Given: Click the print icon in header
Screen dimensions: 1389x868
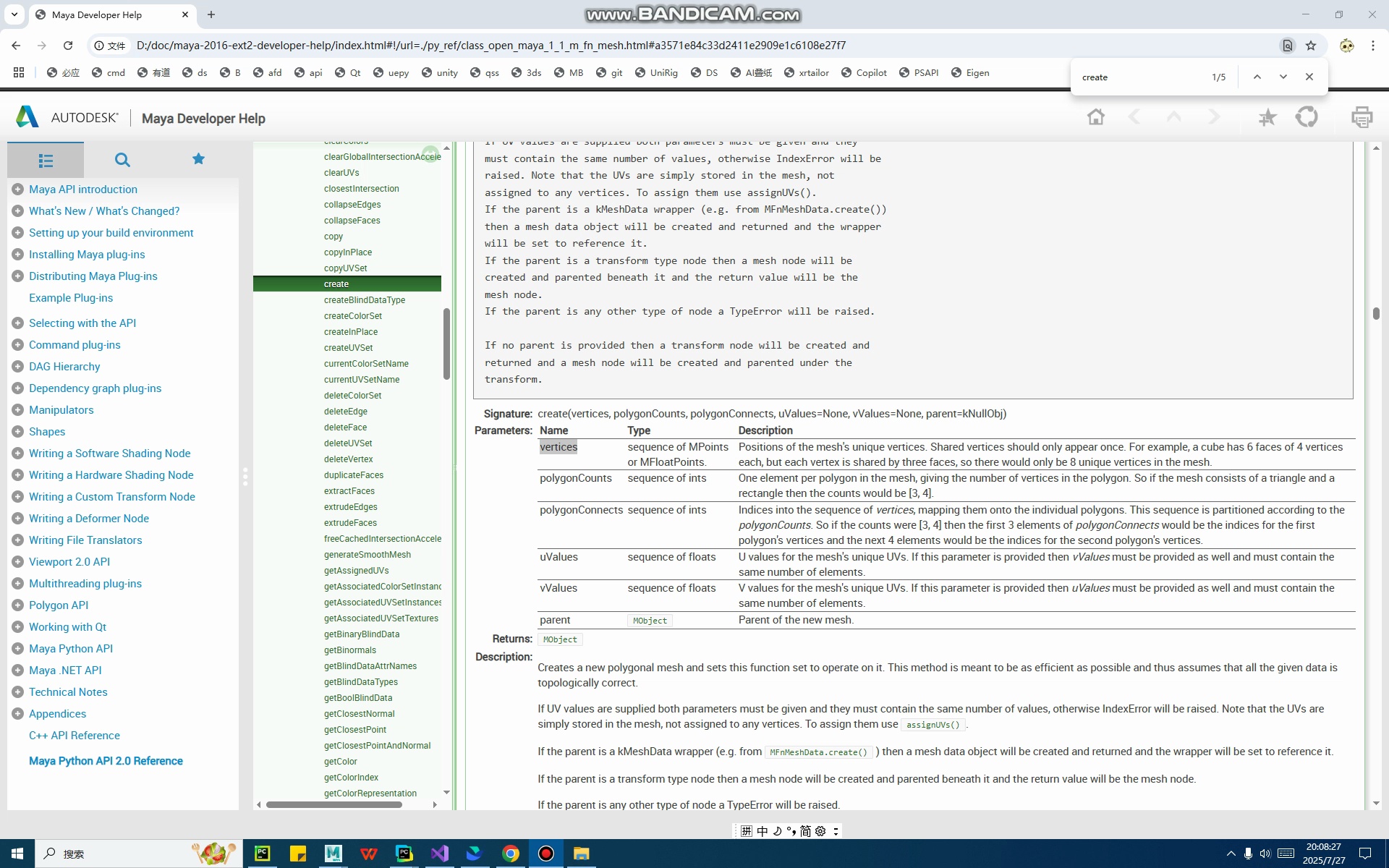Looking at the screenshot, I should 1361,117.
